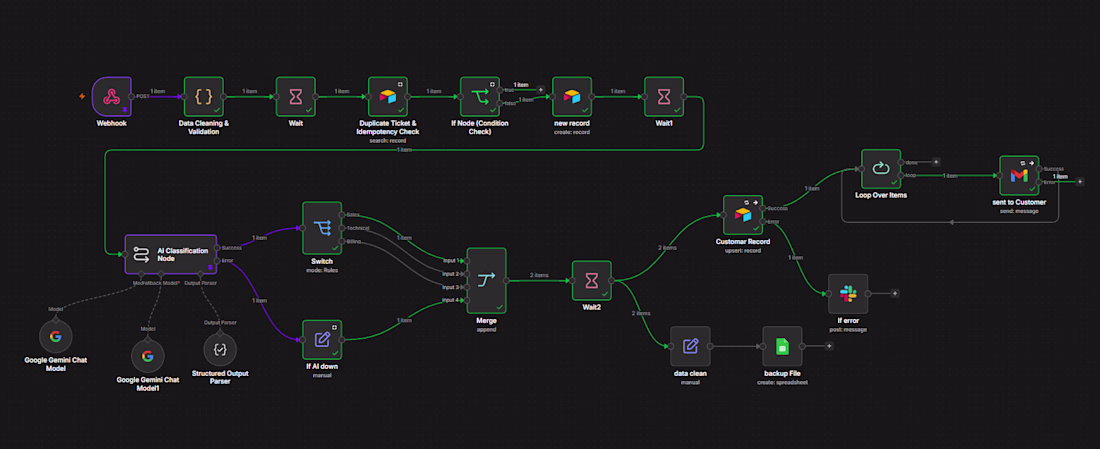Viewport: 1100px width, 449px height.
Task: Open the Data Cleaning & Validation code node
Action: click(x=203, y=97)
